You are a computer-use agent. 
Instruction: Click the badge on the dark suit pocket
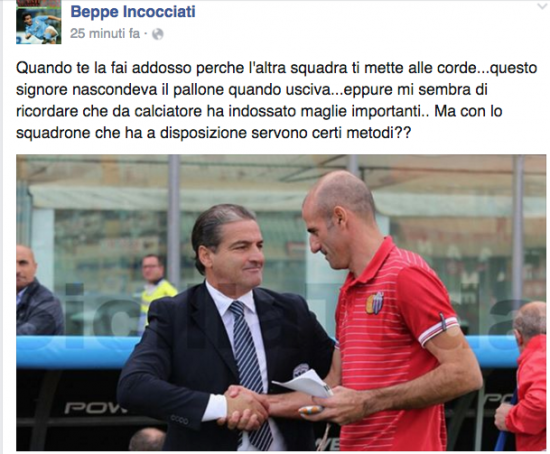point(300,371)
